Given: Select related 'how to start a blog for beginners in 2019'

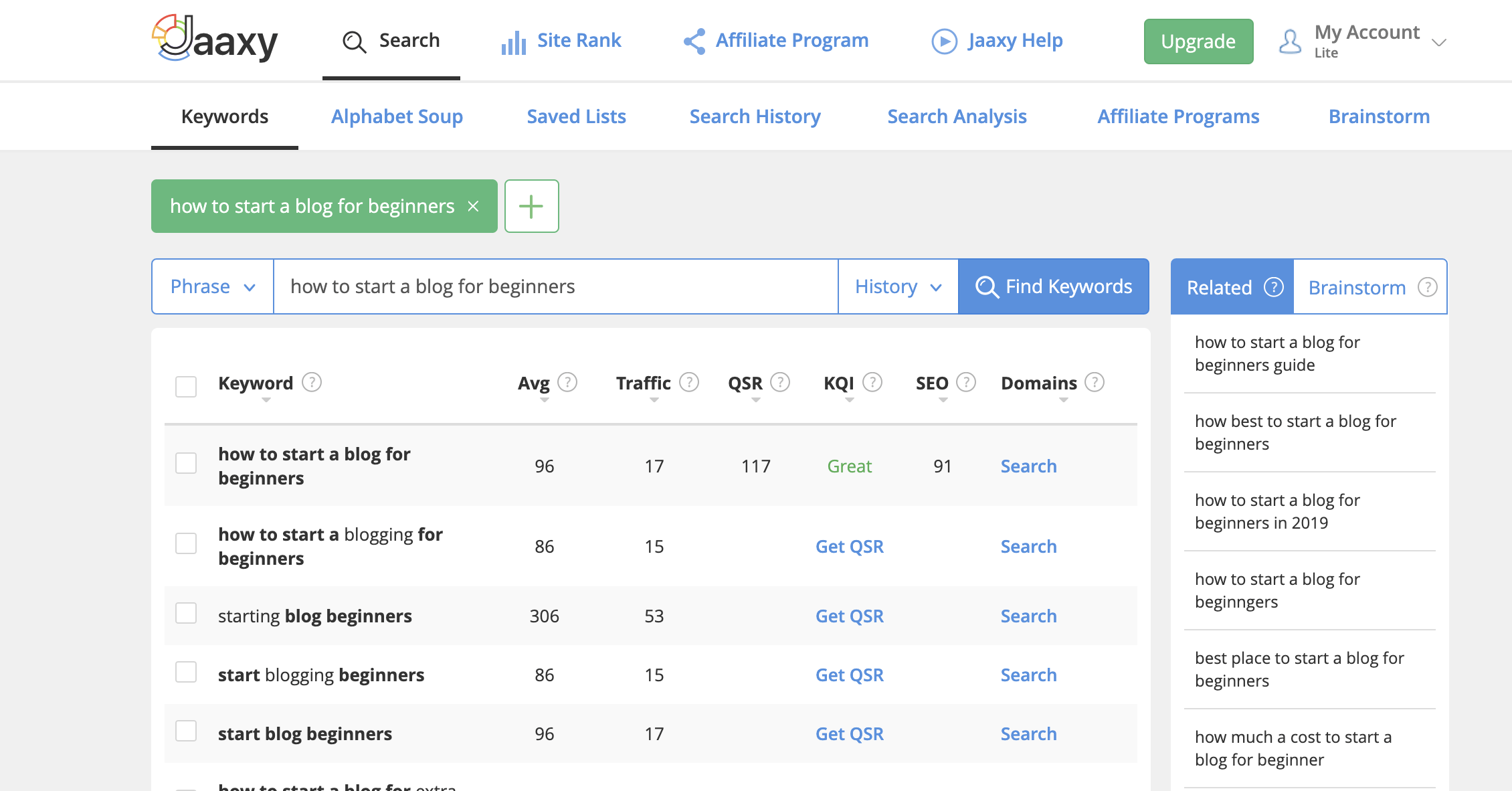Looking at the screenshot, I should (x=1277, y=511).
